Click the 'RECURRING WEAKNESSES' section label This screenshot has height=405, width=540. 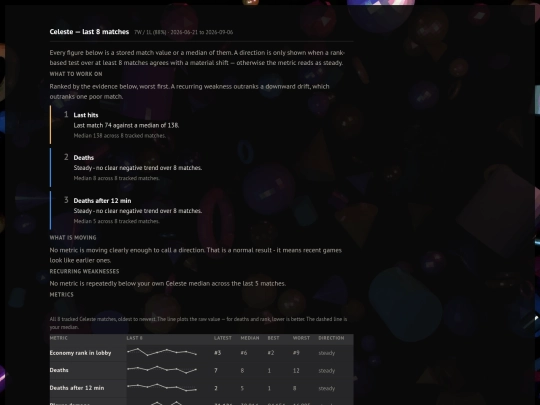pos(84,271)
